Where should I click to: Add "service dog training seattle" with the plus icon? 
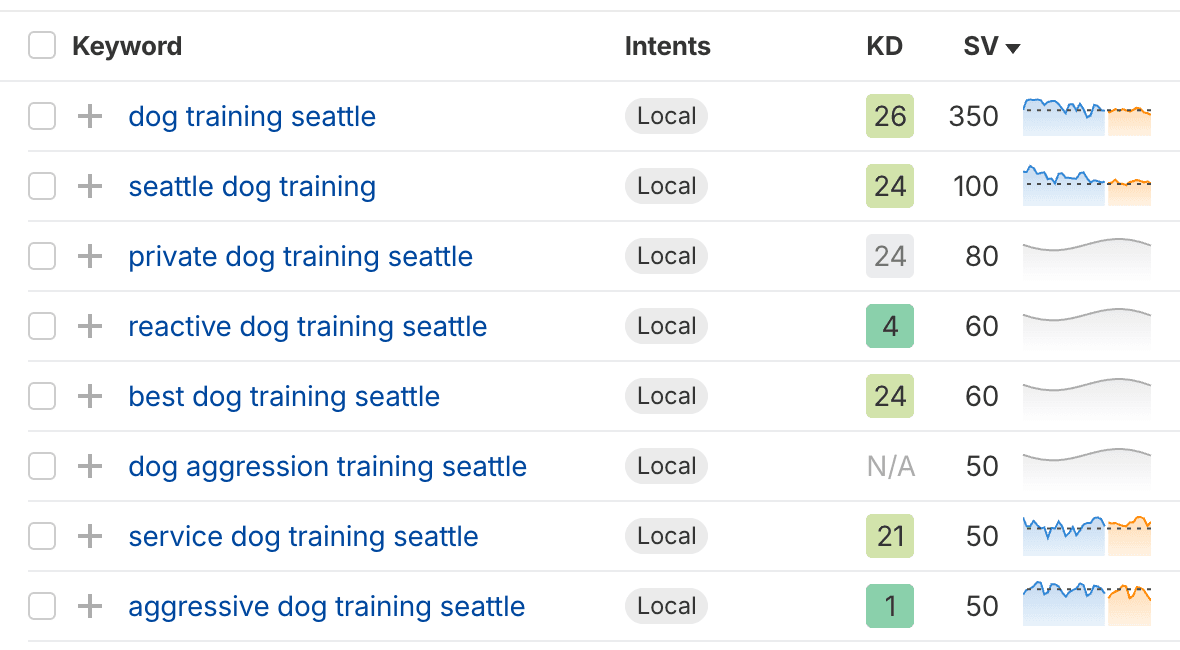tap(90, 536)
